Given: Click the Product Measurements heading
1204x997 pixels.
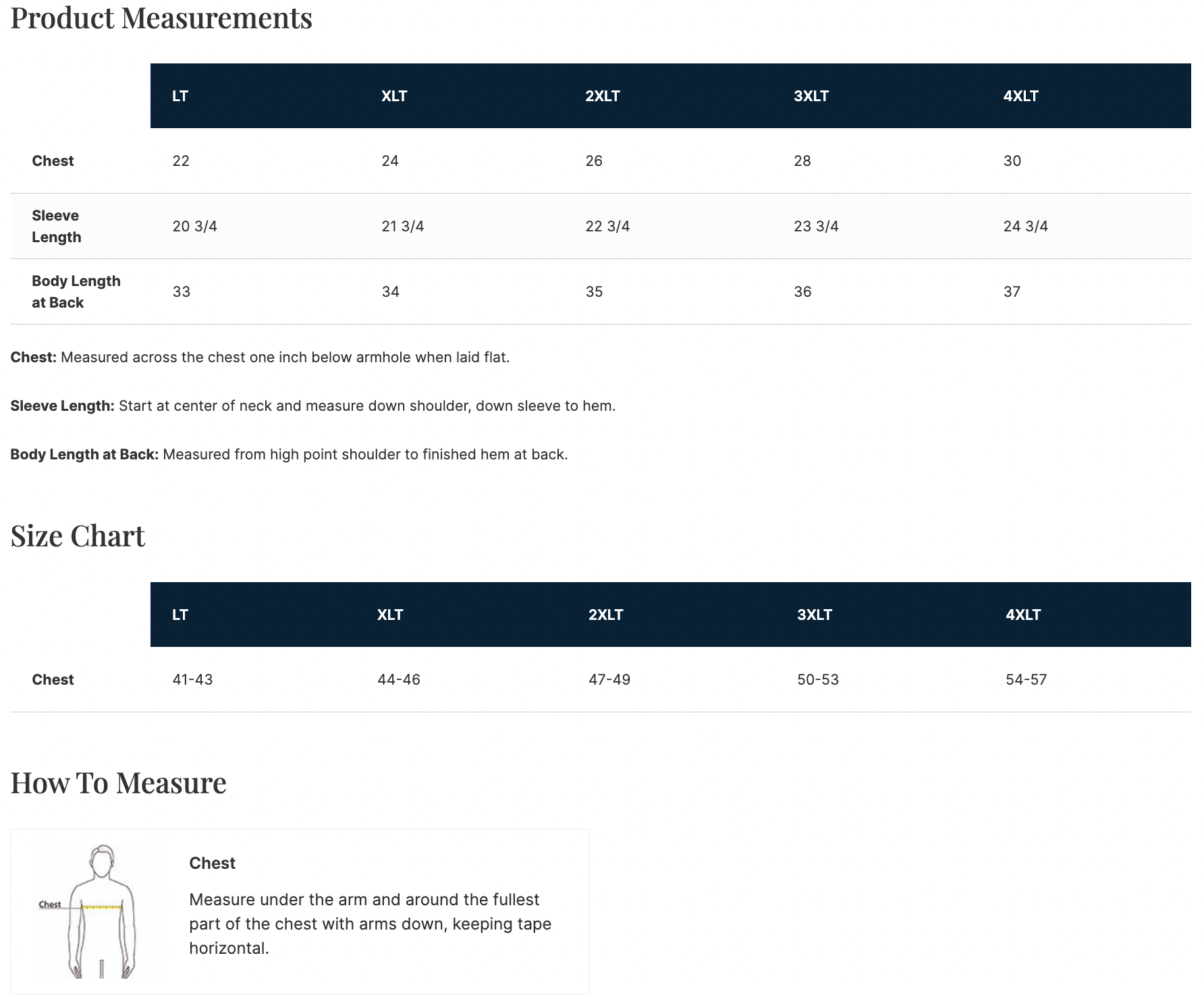Looking at the screenshot, I should 161,18.
